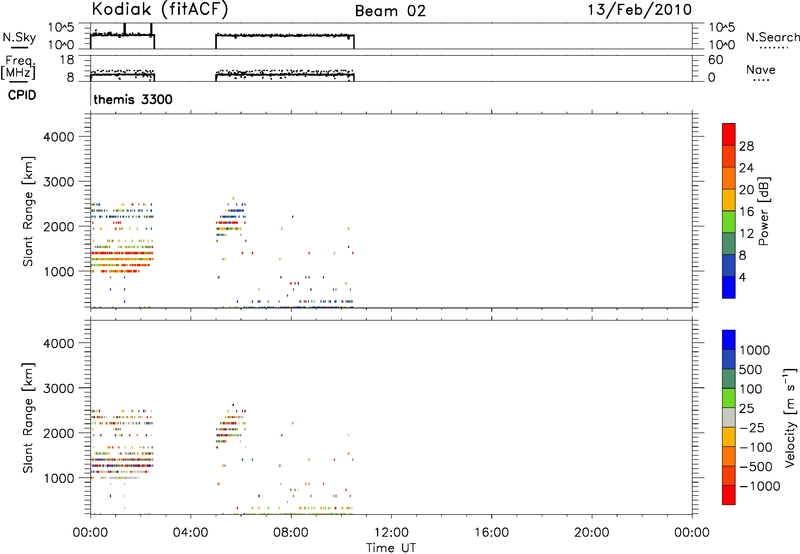Select the bright blue bottom Power colorbar segment

(729, 287)
